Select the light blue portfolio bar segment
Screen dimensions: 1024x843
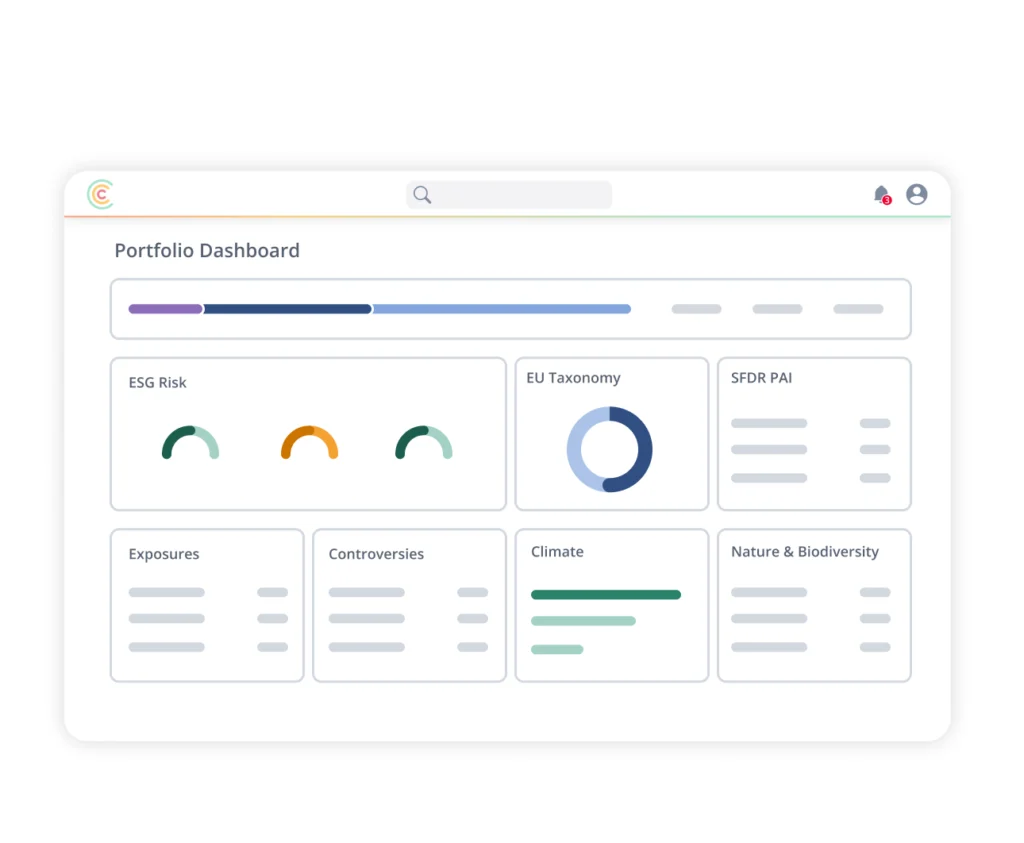coord(501,309)
